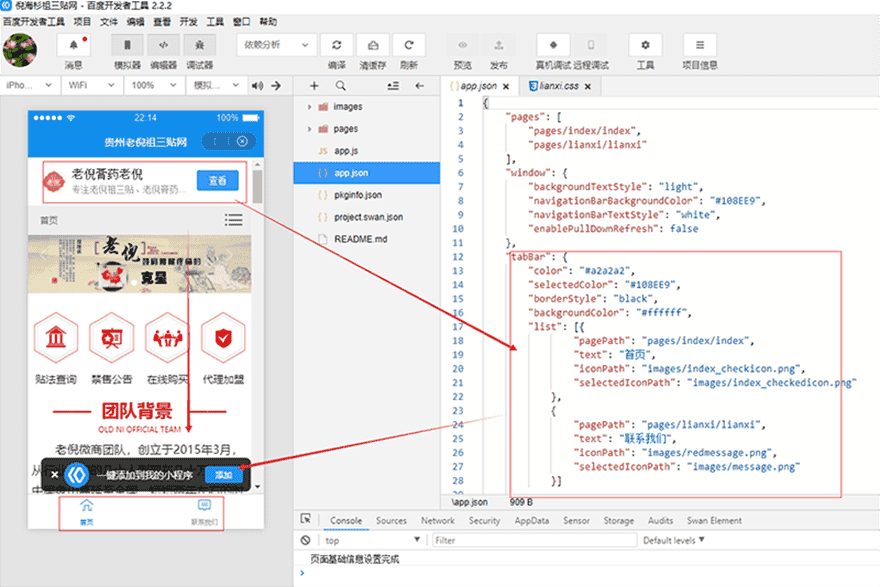The width and height of the screenshot is (880, 587).
Task: Open the iPhone device model dropdown
Action: 28,85
